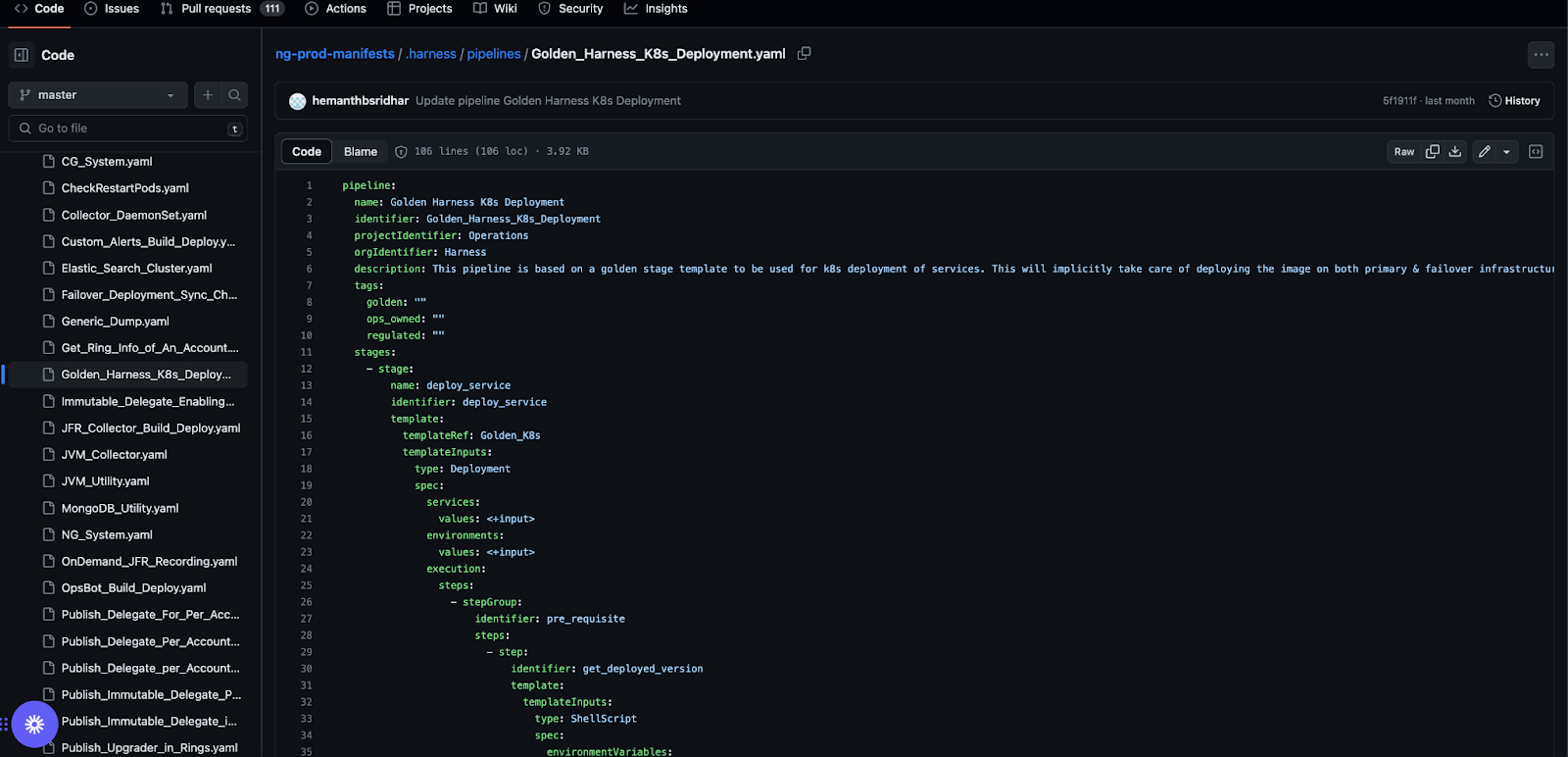Copy file path icon next to filename
The height and width of the screenshot is (757, 1568).
804,54
